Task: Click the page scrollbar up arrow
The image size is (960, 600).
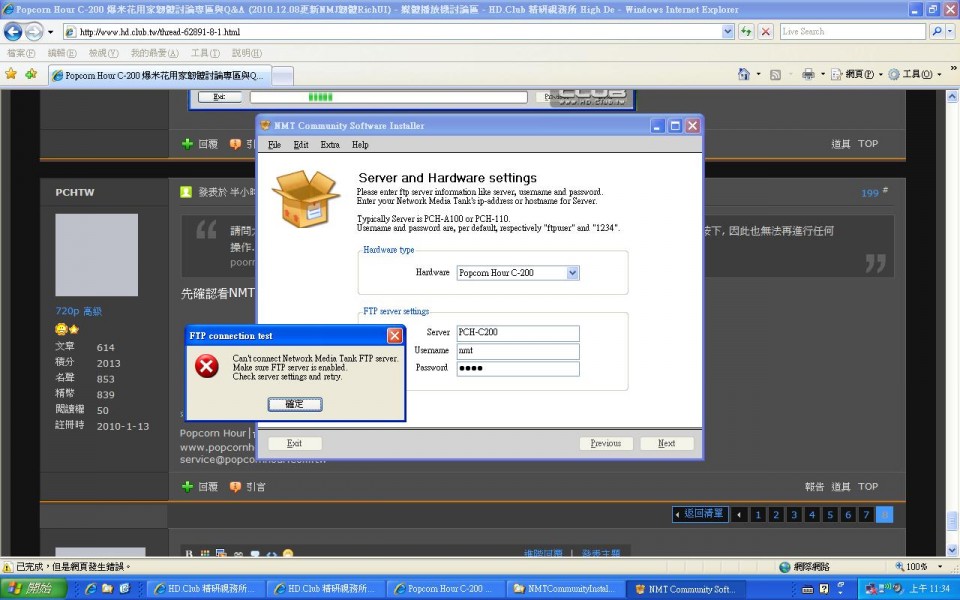Action: point(952,96)
